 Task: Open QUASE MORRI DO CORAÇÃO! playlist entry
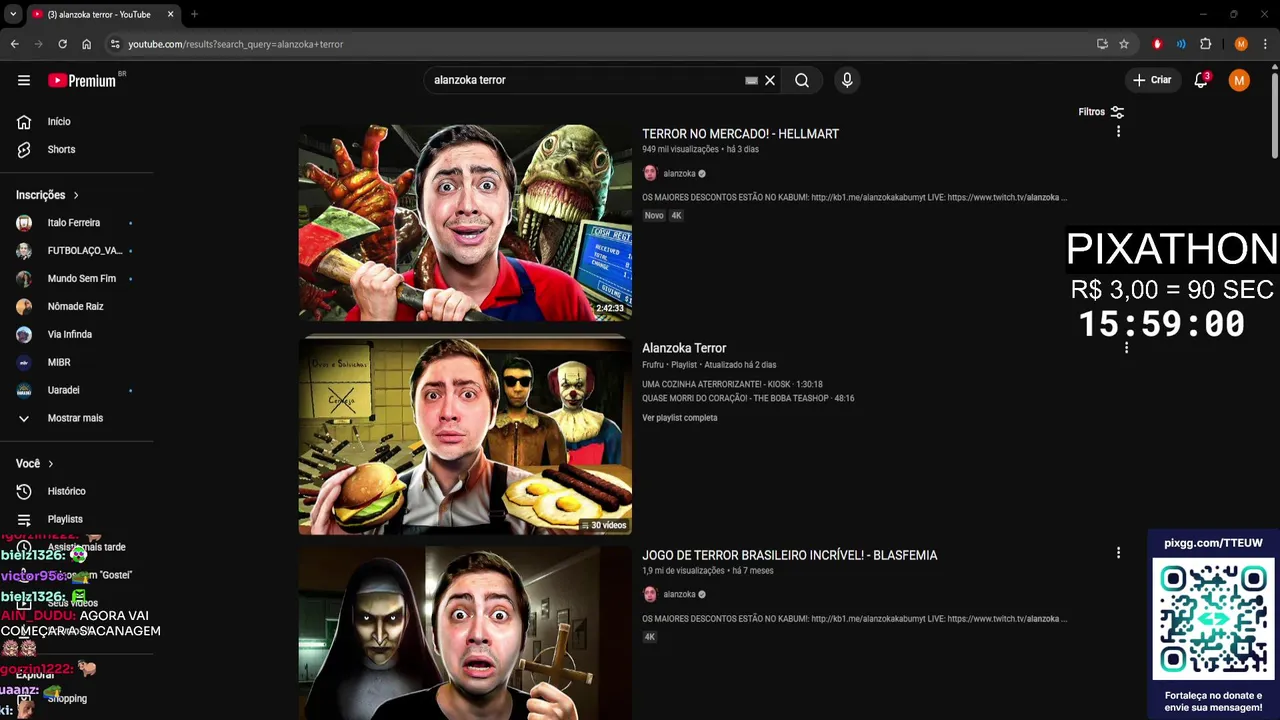point(748,399)
